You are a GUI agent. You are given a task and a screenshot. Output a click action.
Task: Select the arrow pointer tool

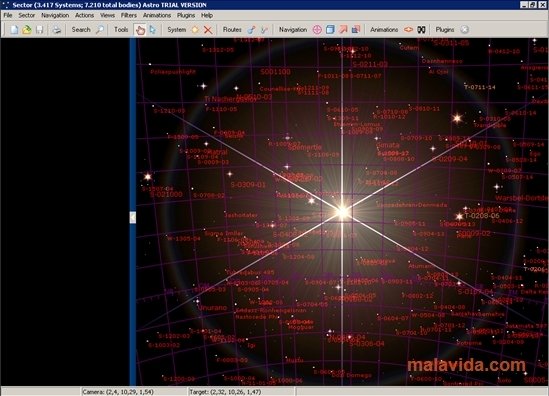pyautogui.click(x=153, y=30)
